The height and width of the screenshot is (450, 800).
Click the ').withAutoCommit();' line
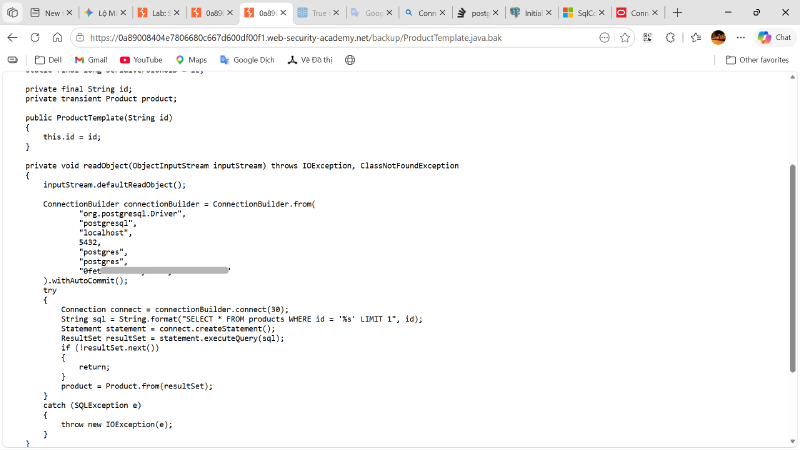point(86,281)
